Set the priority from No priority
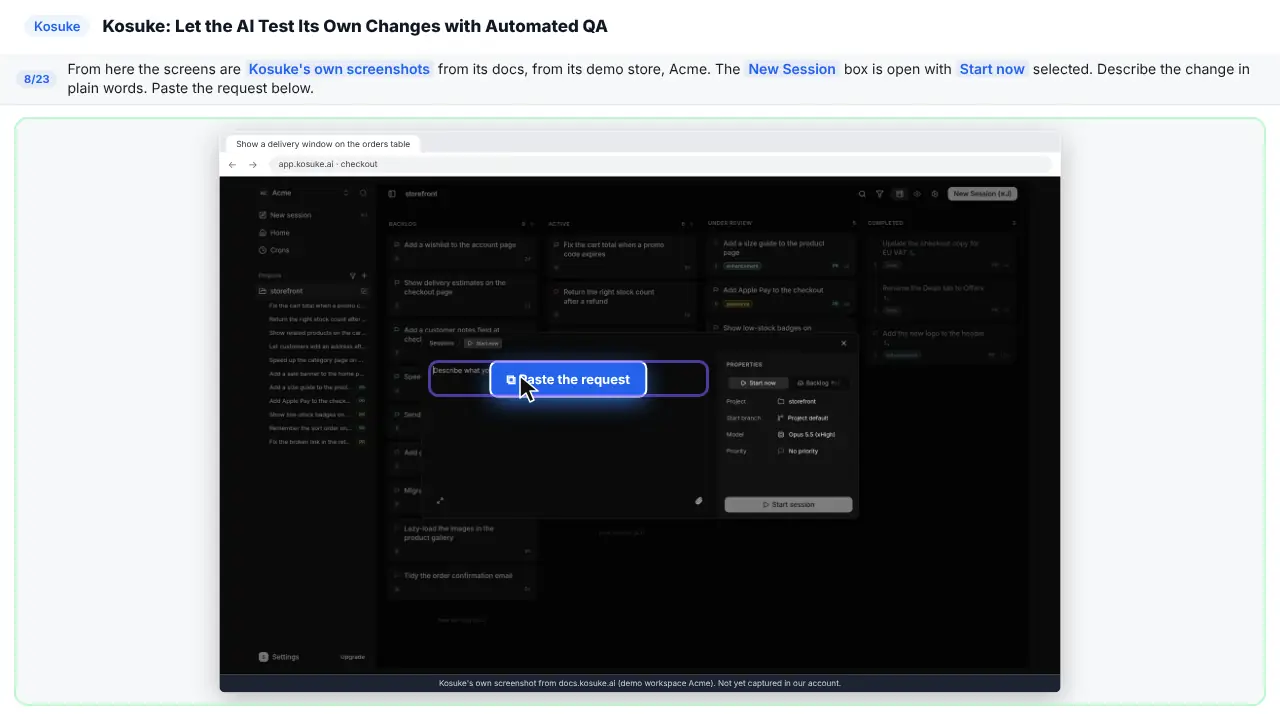1280x720 pixels. pyautogui.click(x=798, y=451)
